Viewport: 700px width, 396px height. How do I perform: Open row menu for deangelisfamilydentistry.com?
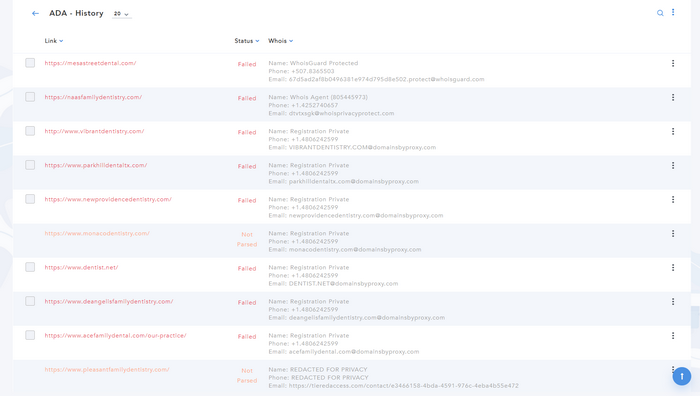point(673,302)
